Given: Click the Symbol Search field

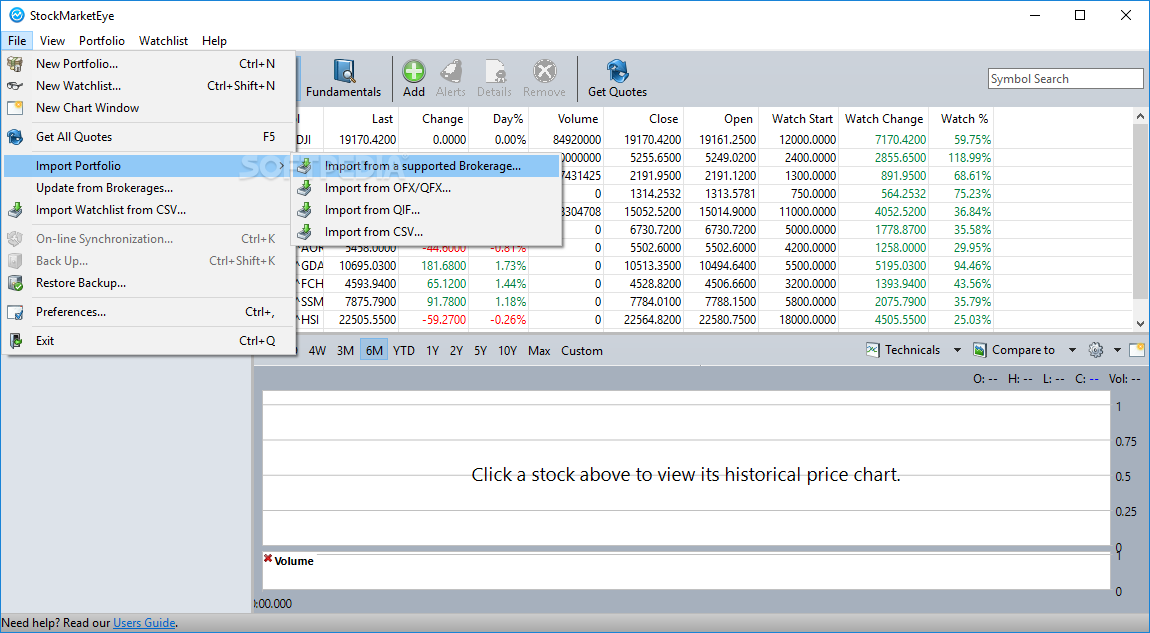Looking at the screenshot, I should (1065, 78).
